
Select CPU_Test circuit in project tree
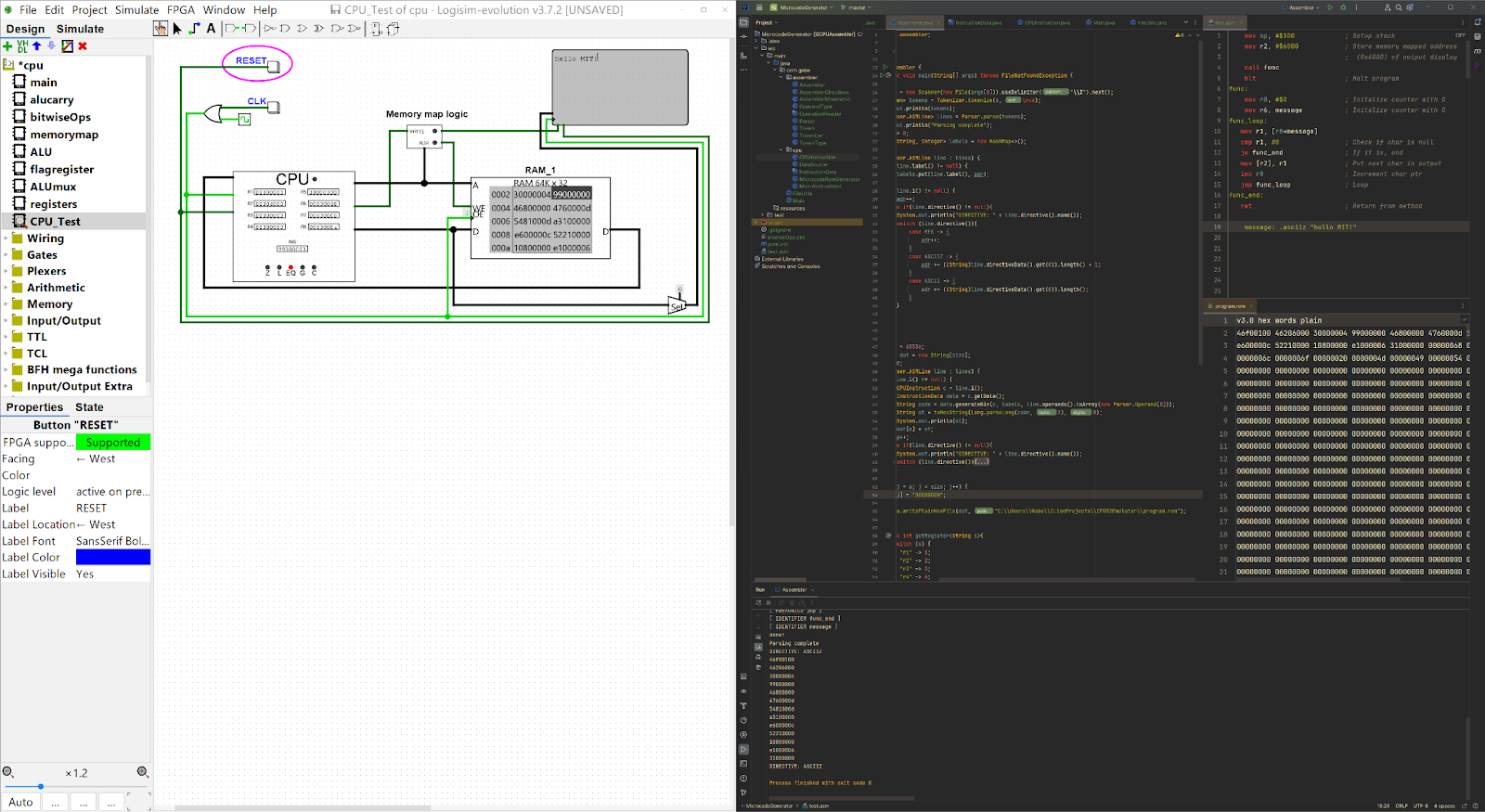(x=55, y=222)
